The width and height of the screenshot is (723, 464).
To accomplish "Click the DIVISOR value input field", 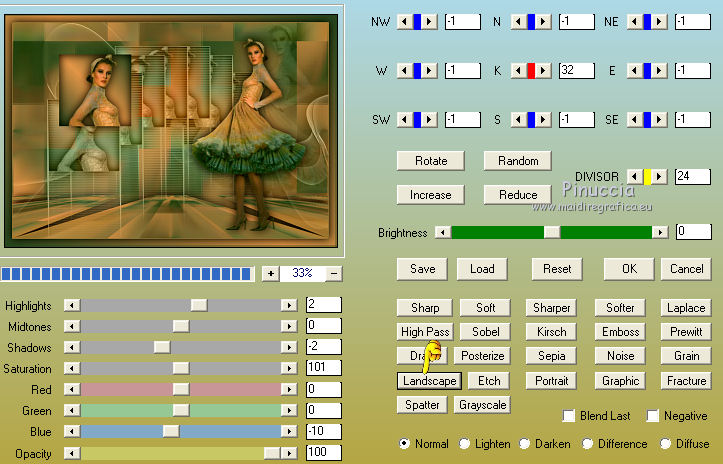I will tap(693, 177).
